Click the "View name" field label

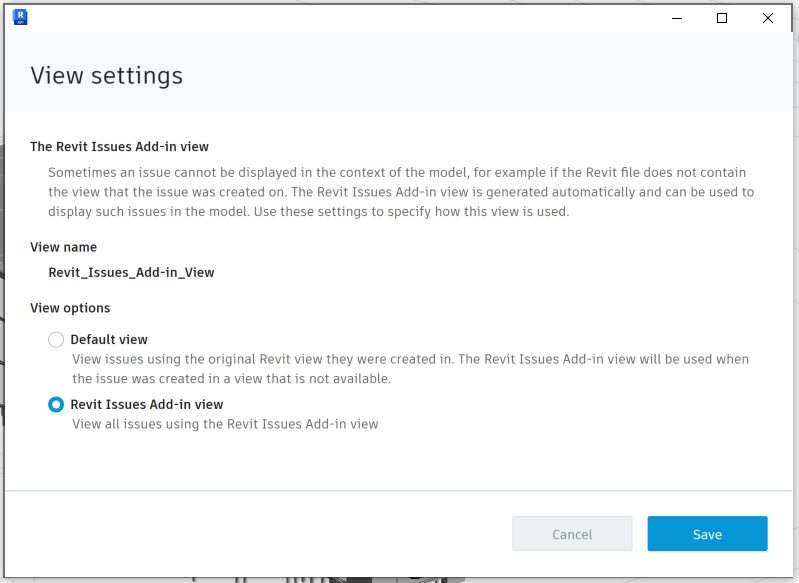63,247
